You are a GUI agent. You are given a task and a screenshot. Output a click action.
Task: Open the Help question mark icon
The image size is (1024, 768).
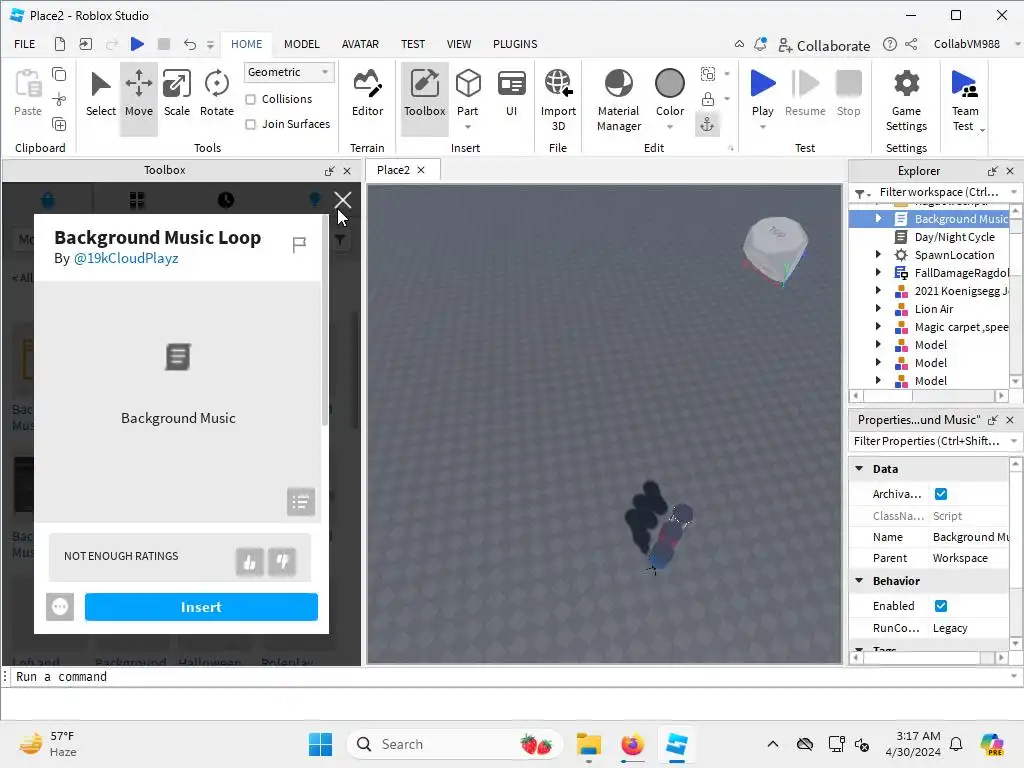[889, 44]
